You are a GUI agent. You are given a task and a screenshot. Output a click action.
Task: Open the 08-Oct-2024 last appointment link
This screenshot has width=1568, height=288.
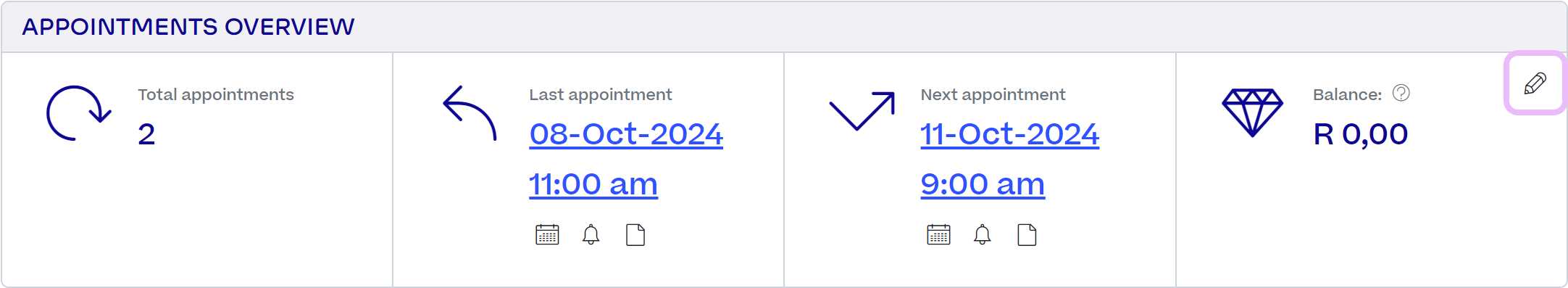click(x=626, y=134)
